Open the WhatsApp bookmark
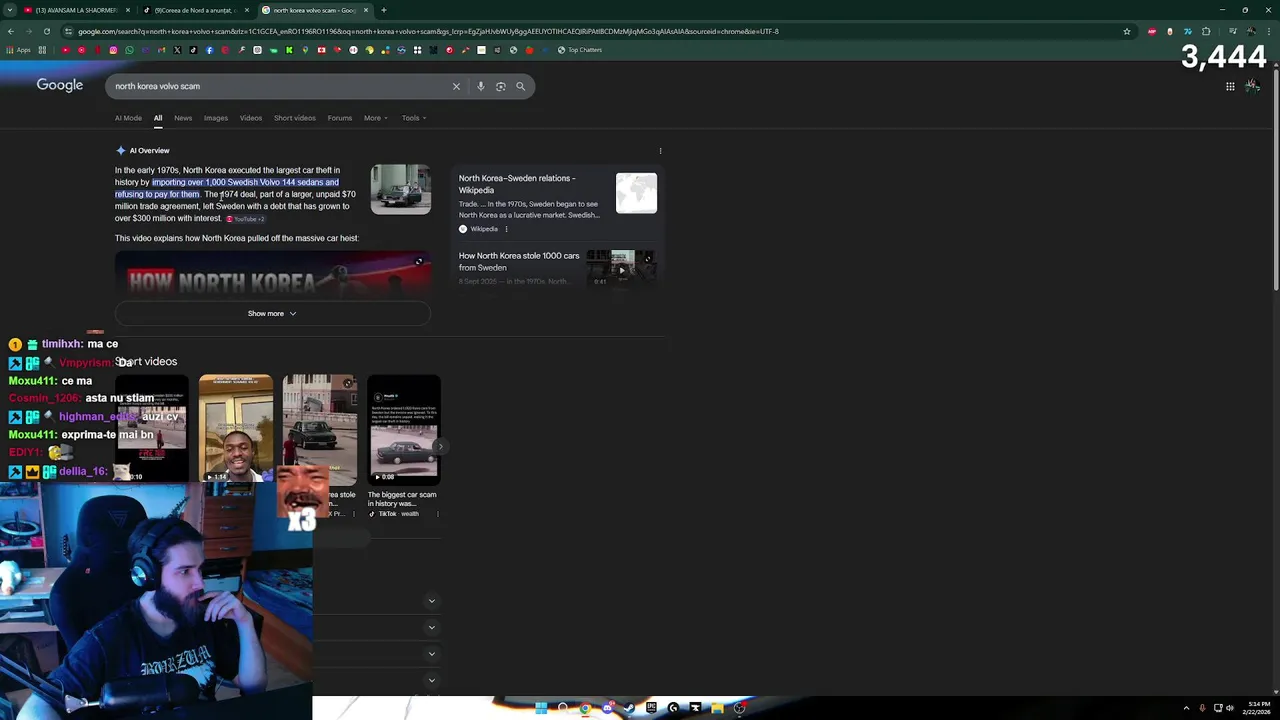 tap(129, 50)
